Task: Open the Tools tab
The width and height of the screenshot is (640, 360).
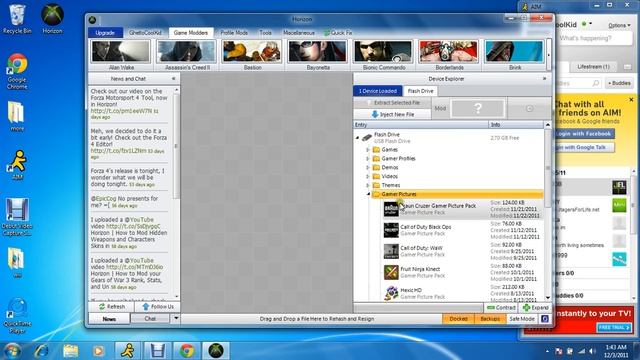Action: coord(265,33)
